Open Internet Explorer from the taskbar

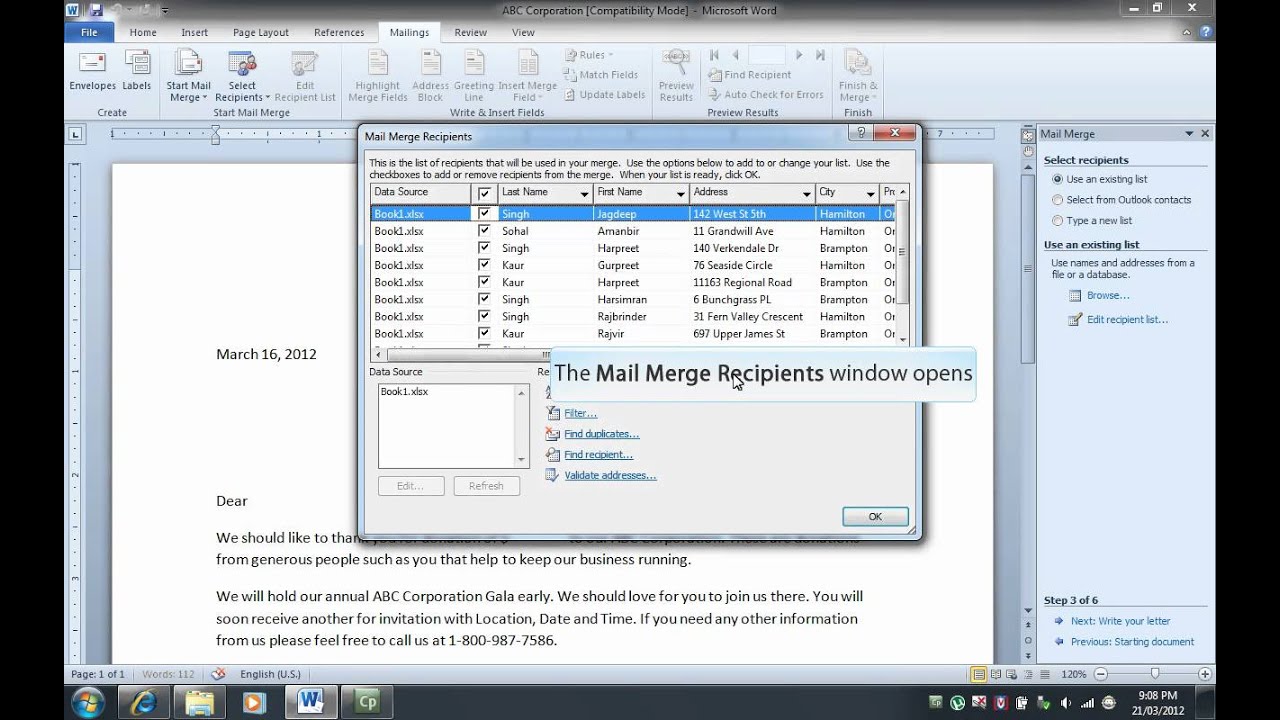tap(142, 701)
